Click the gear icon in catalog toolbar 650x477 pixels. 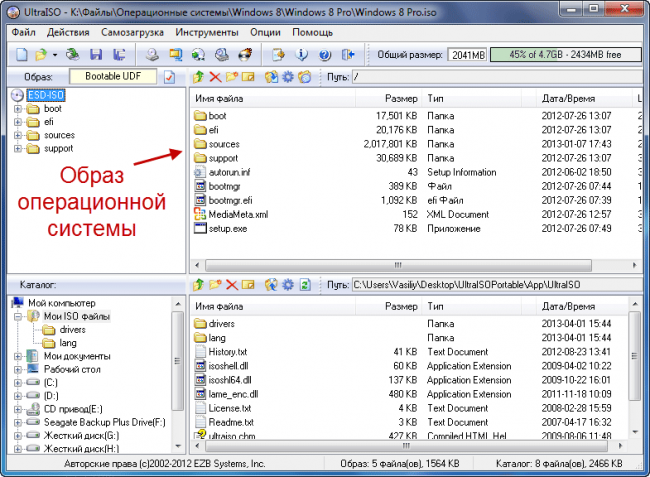click(288, 285)
